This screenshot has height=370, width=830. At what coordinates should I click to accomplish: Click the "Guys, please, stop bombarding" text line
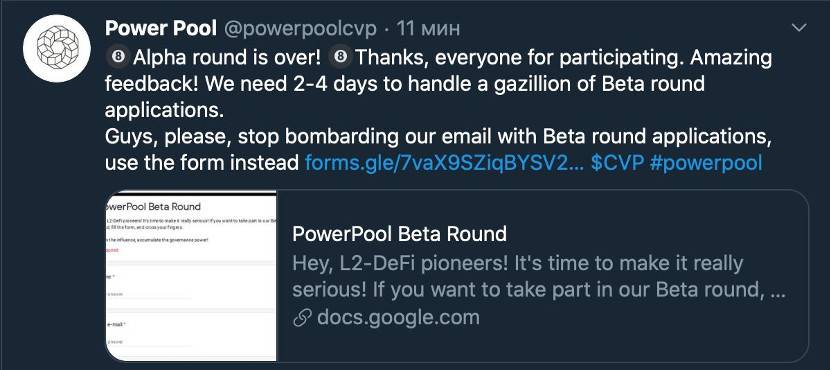(x=438, y=137)
